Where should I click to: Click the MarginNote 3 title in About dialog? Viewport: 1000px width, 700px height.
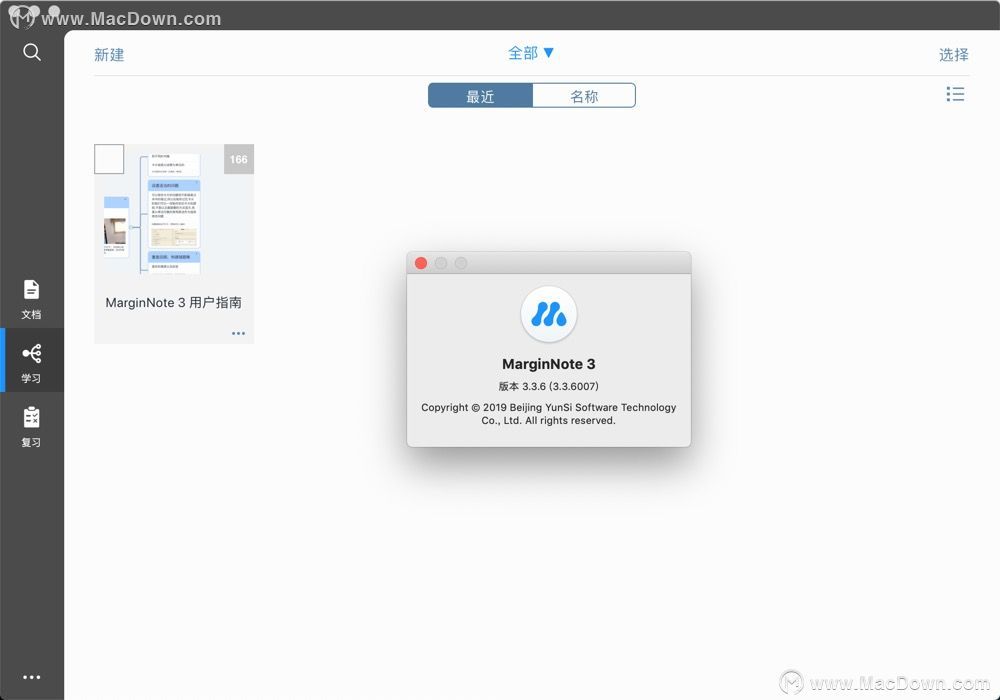548,364
